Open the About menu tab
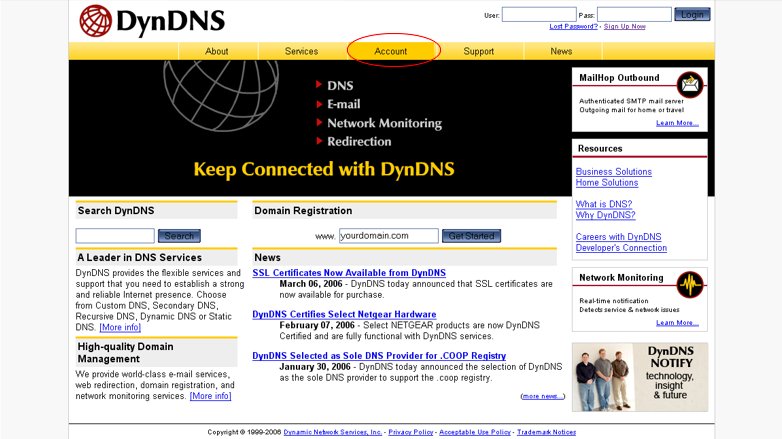The height and width of the screenshot is (439, 782). pyautogui.click(x=217, y=51)
